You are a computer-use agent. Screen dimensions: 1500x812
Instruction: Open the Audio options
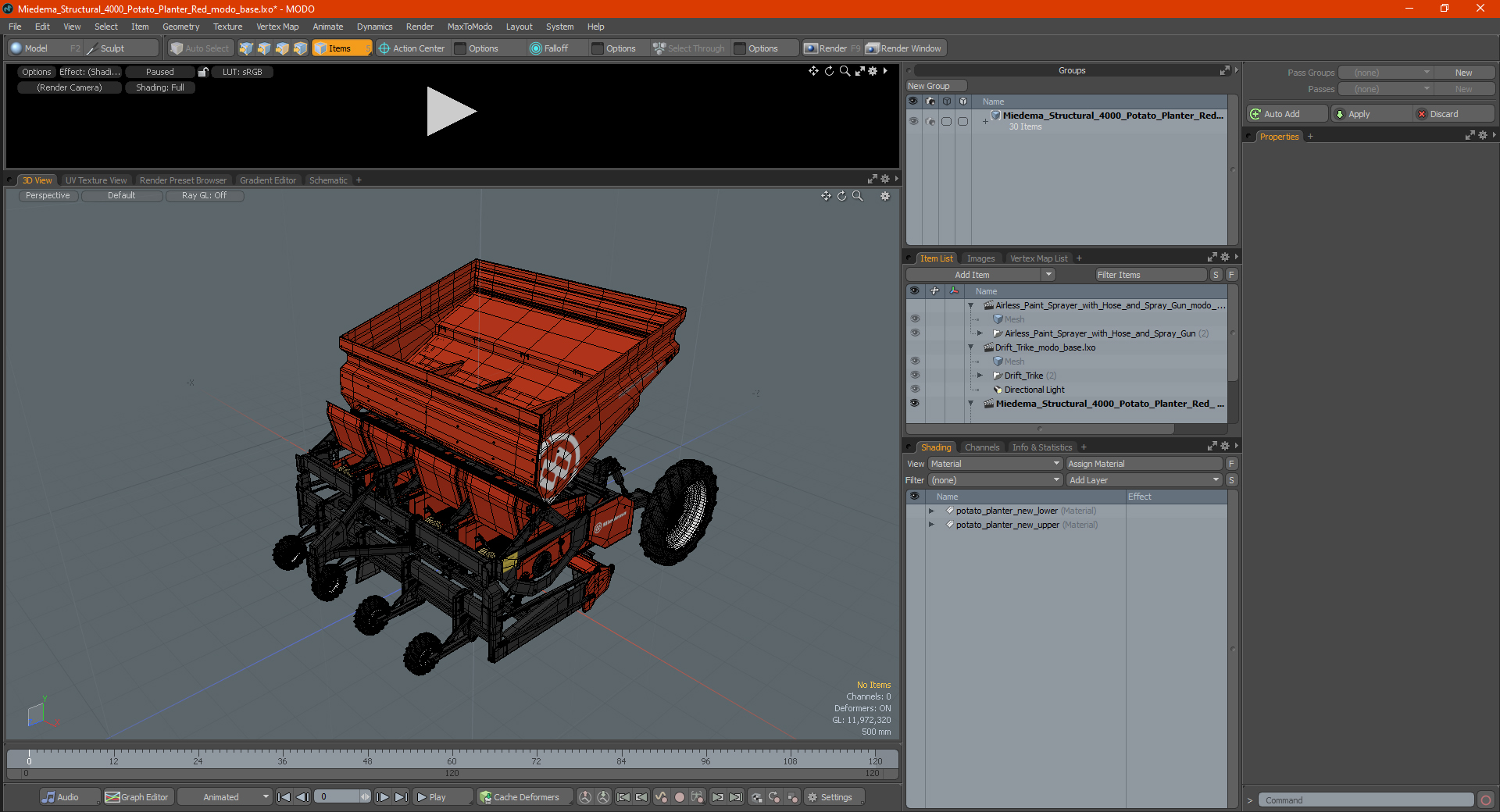click(69, 797)
